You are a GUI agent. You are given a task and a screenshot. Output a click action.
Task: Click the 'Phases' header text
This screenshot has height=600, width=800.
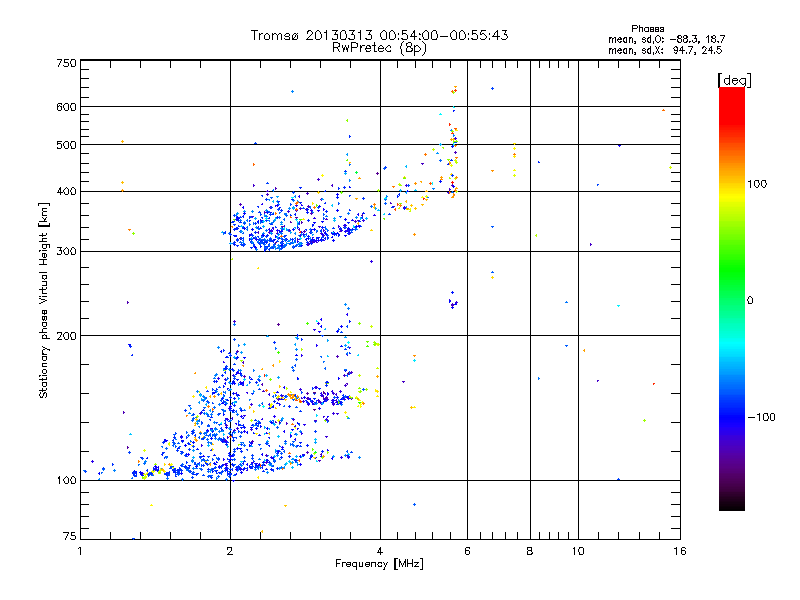click(x=647, y=29)
